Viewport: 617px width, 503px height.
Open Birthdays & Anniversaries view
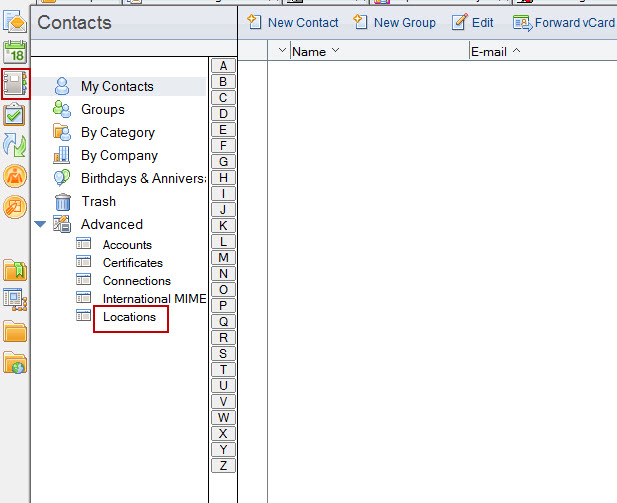click(x=142, y=179)
